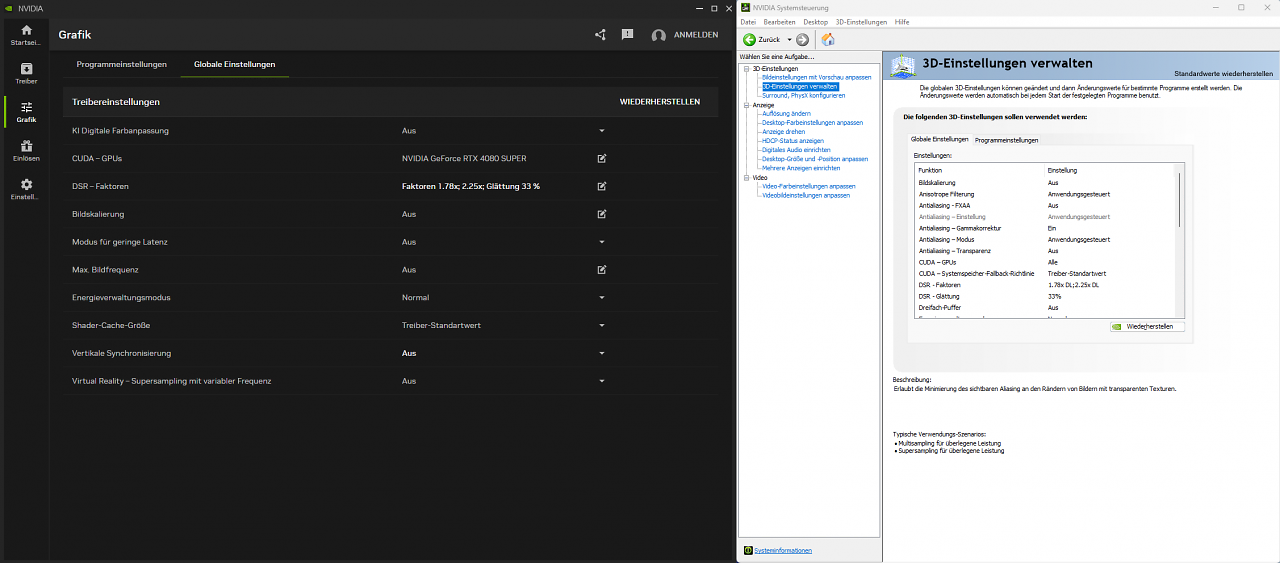Open Desktop-Farbeinstellungen anpassen
The image size is (1280, 563).
812,122
